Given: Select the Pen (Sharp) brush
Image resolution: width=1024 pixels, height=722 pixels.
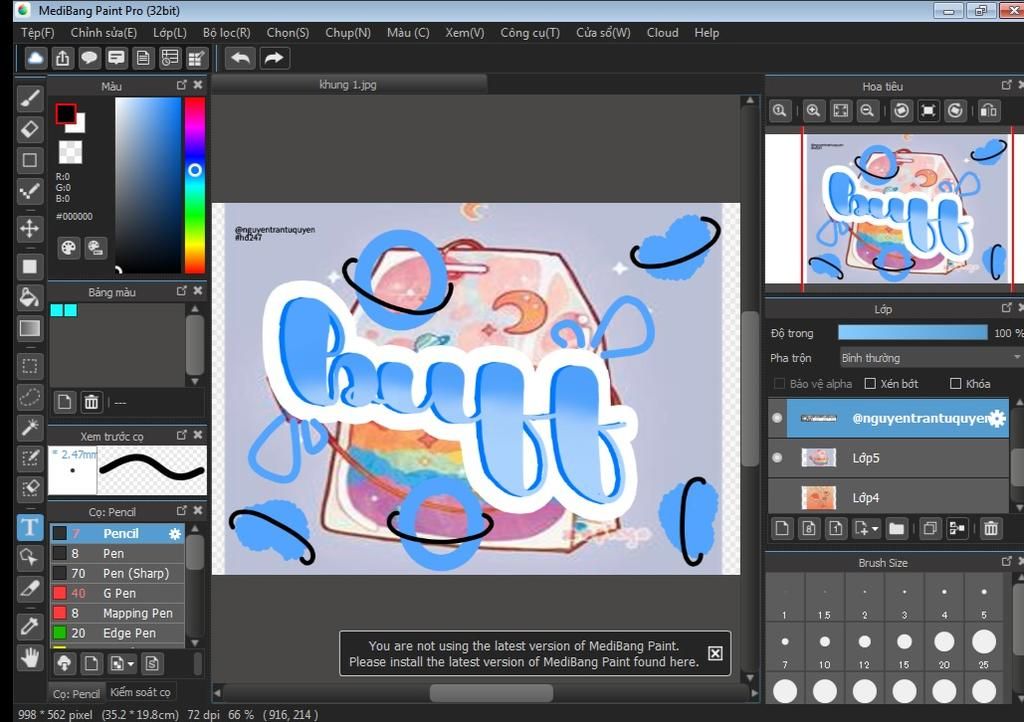Looking at the screenshot, I should point(118,573).
